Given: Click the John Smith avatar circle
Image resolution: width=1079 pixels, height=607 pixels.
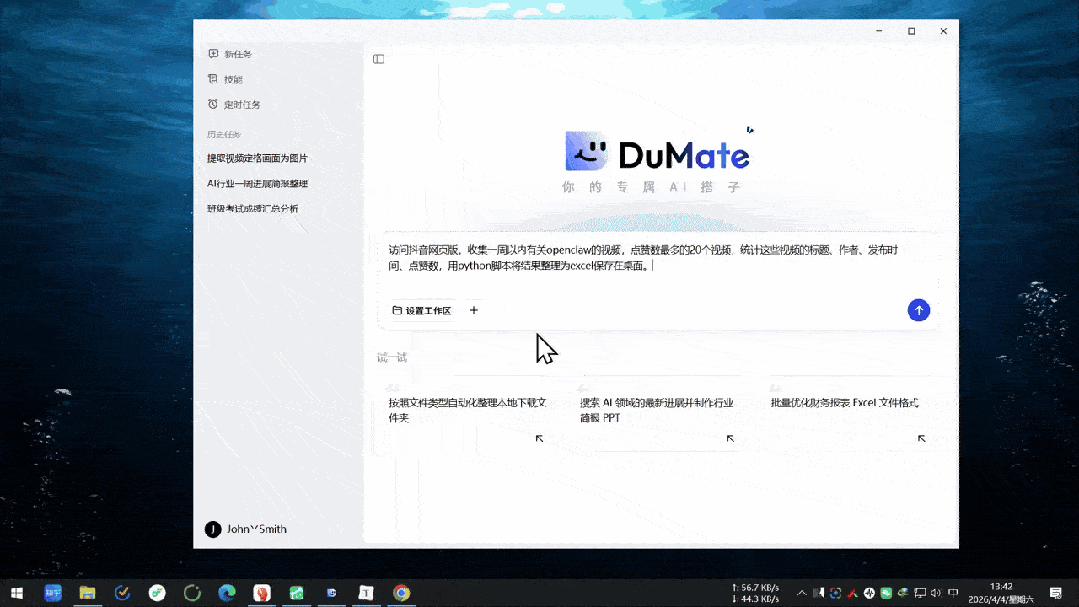Looking at the screenshot, I should coord(213,529).
